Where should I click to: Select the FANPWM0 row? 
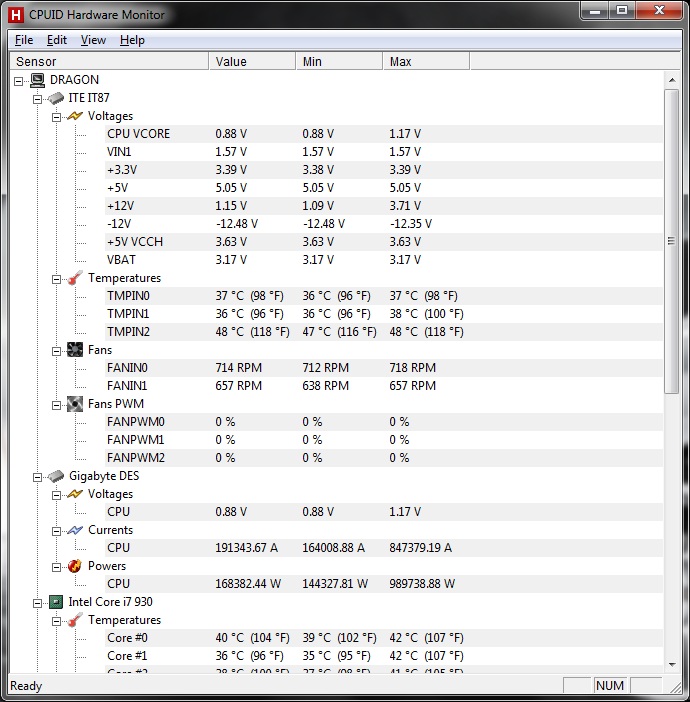[x=384, y=422]
